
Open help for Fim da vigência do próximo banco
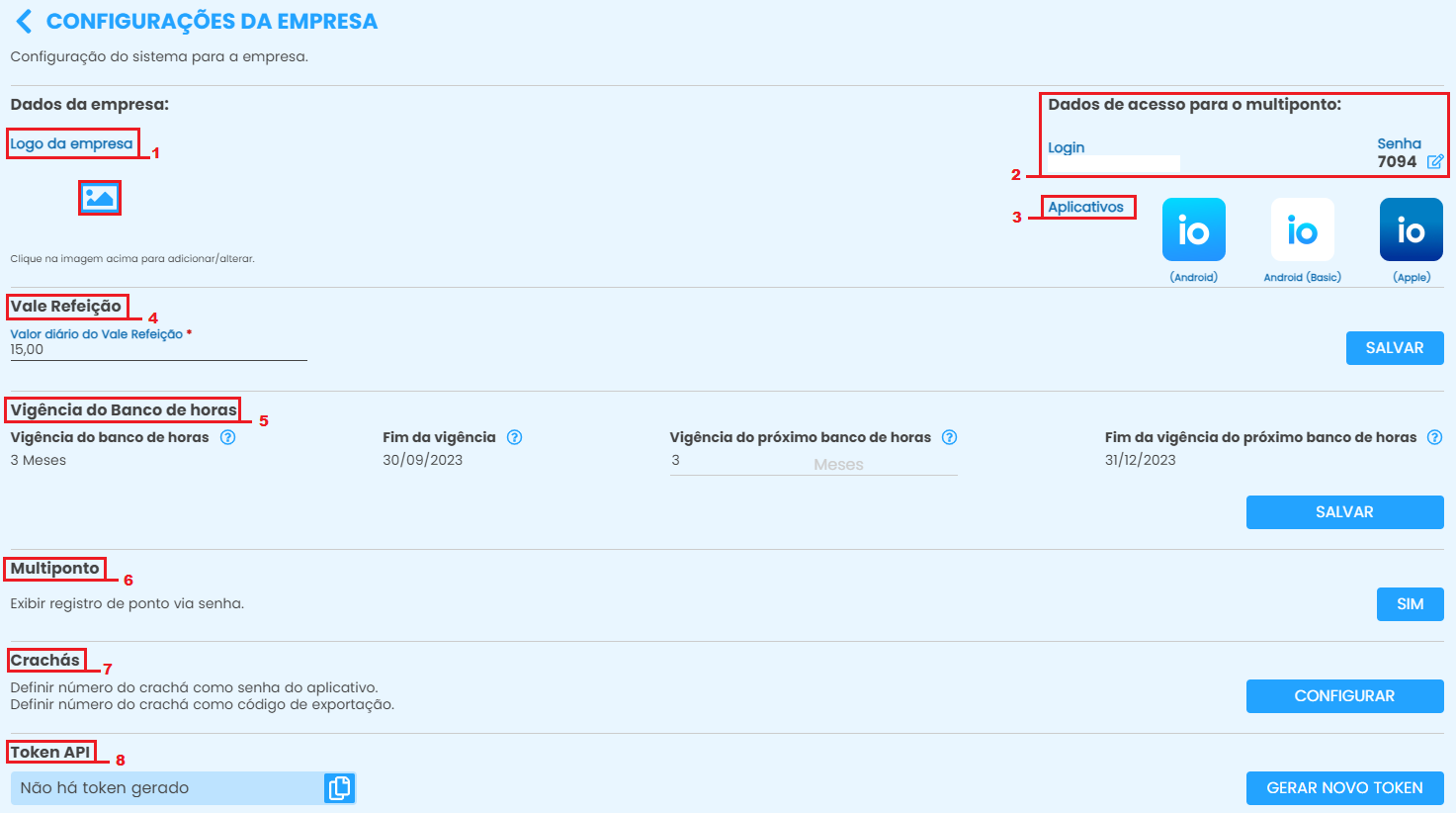click(x=1434, y=437)
